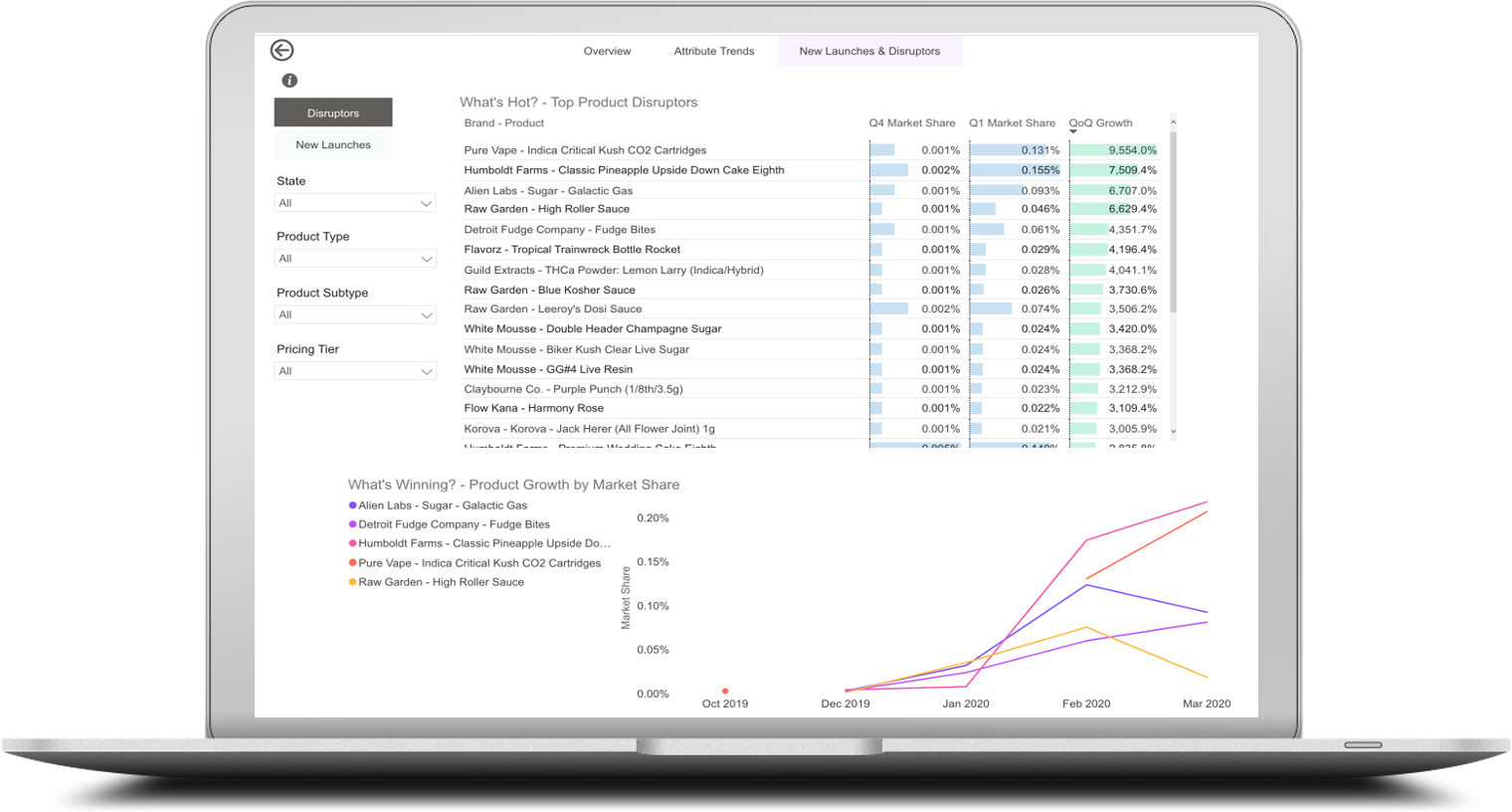Click the 7,509.4% growth value
This screenshot has width=1512, height=812.
[1132, 170]
